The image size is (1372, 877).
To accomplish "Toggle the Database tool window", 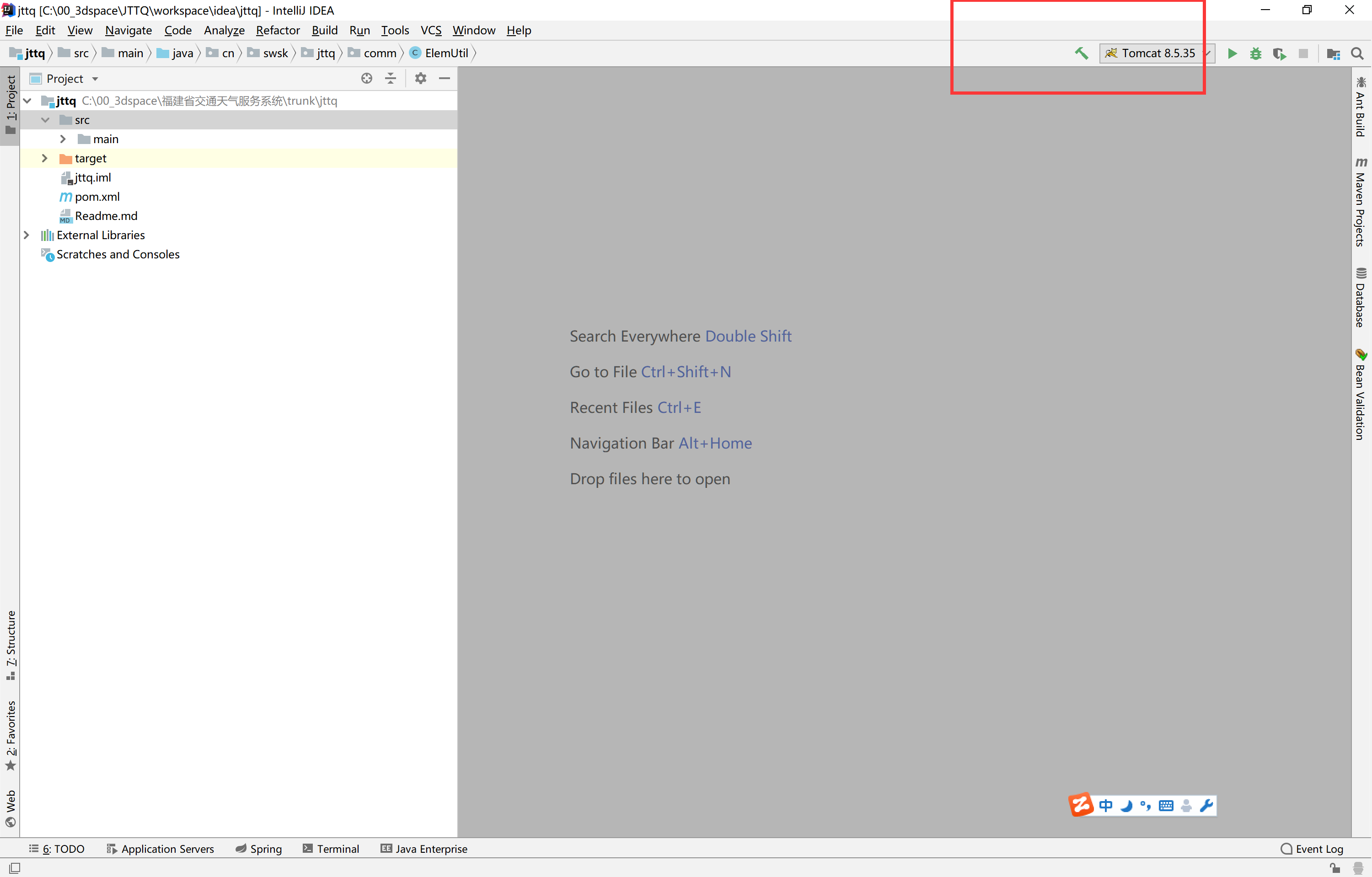I will [x=1361, y=297].
